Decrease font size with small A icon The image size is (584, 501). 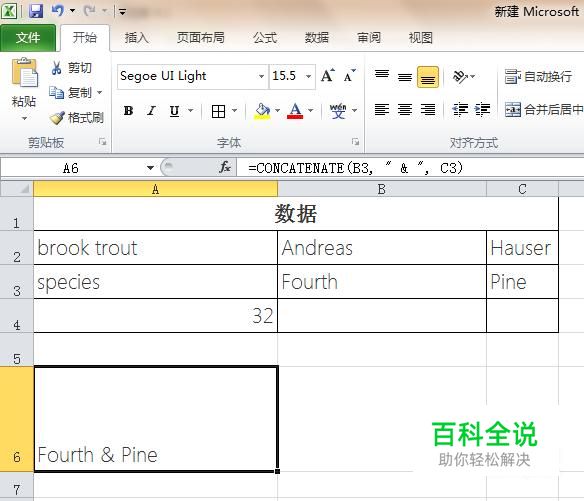point(350,76)
